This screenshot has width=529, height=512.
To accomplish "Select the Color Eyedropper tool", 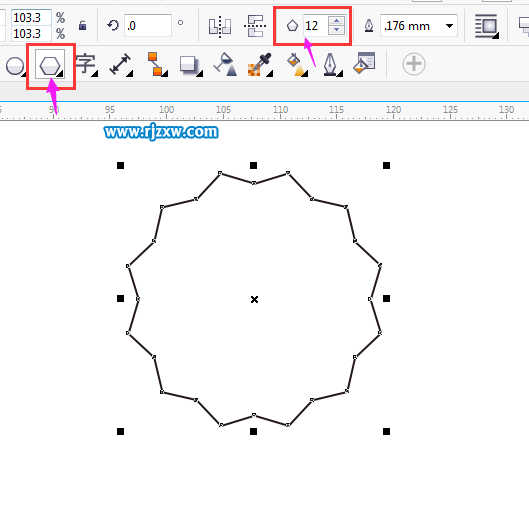I will tap(259, 64).
